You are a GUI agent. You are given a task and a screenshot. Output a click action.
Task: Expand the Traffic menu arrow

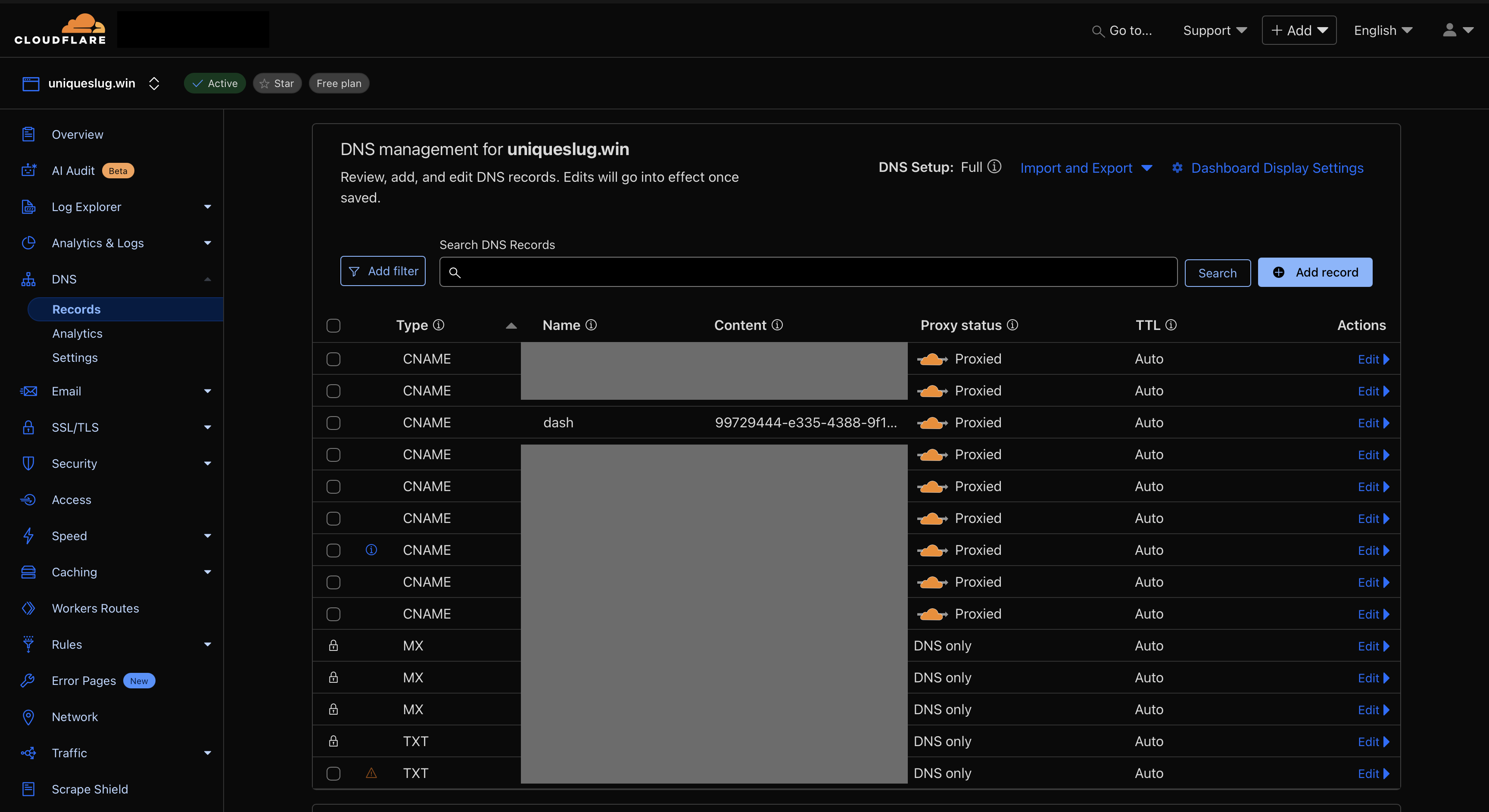click(x=208, y=753)
